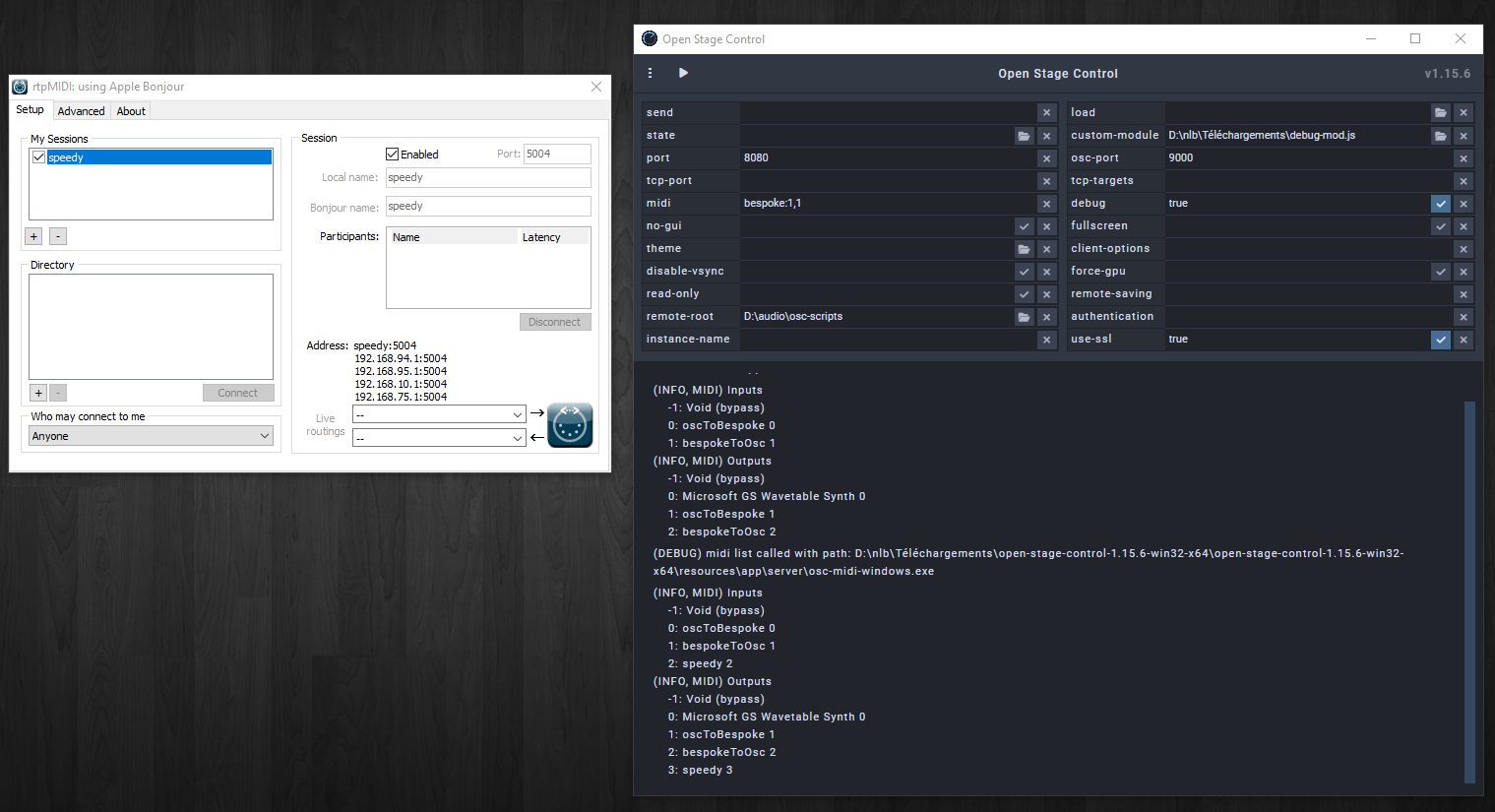The image size is (1495, 812).
Task: Clear the midi bespoke:1,1 value
Action: [1047, 204]
